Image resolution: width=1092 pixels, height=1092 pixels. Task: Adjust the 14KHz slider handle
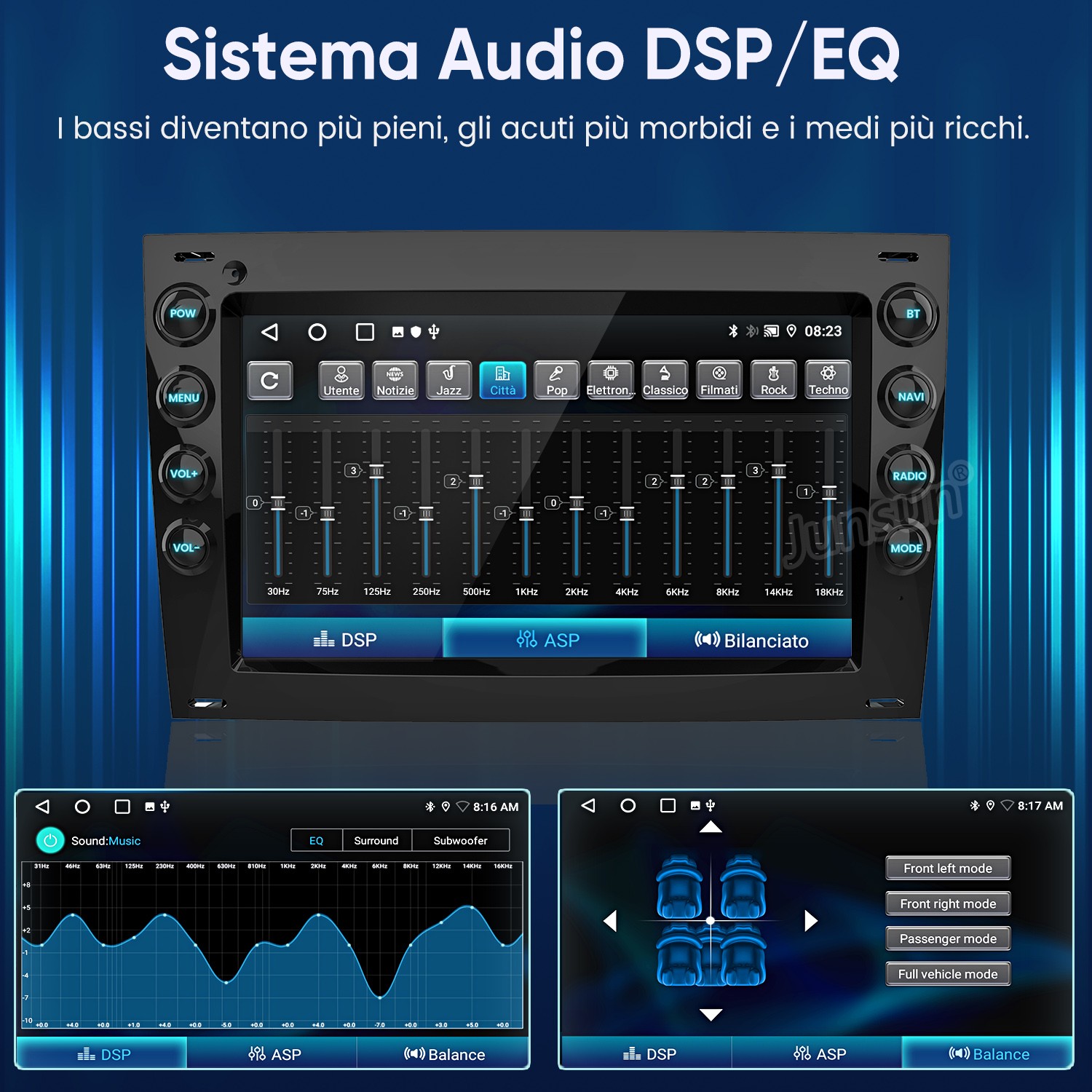click(x=779, y=471)
